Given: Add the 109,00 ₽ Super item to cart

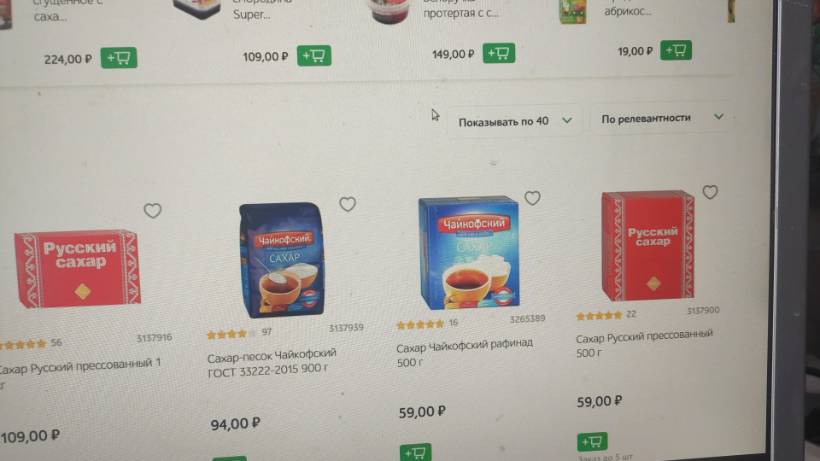Looking at the screenshot, I should (x=314, y=55).
